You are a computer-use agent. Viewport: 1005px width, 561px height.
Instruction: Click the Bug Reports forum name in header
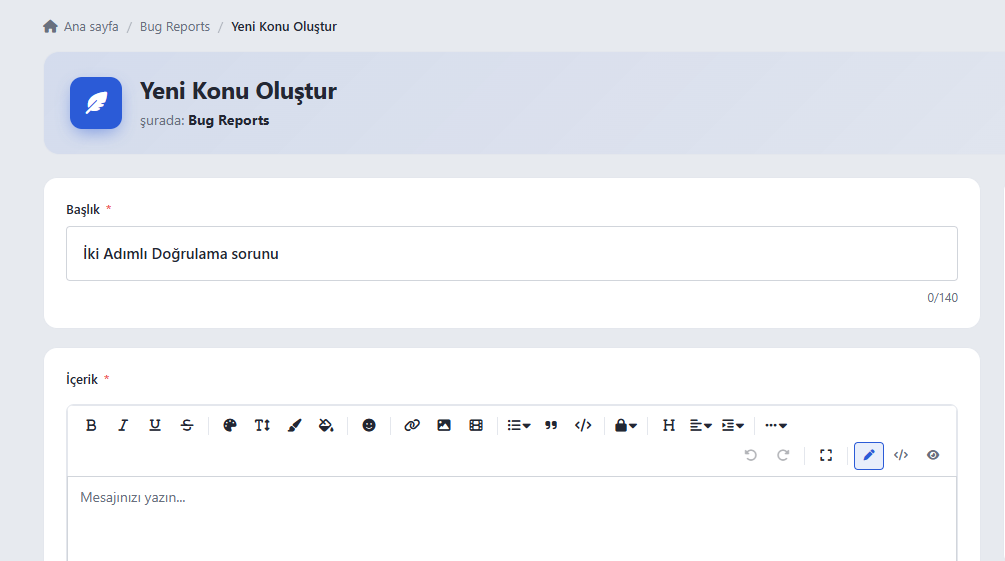point(229,121)
